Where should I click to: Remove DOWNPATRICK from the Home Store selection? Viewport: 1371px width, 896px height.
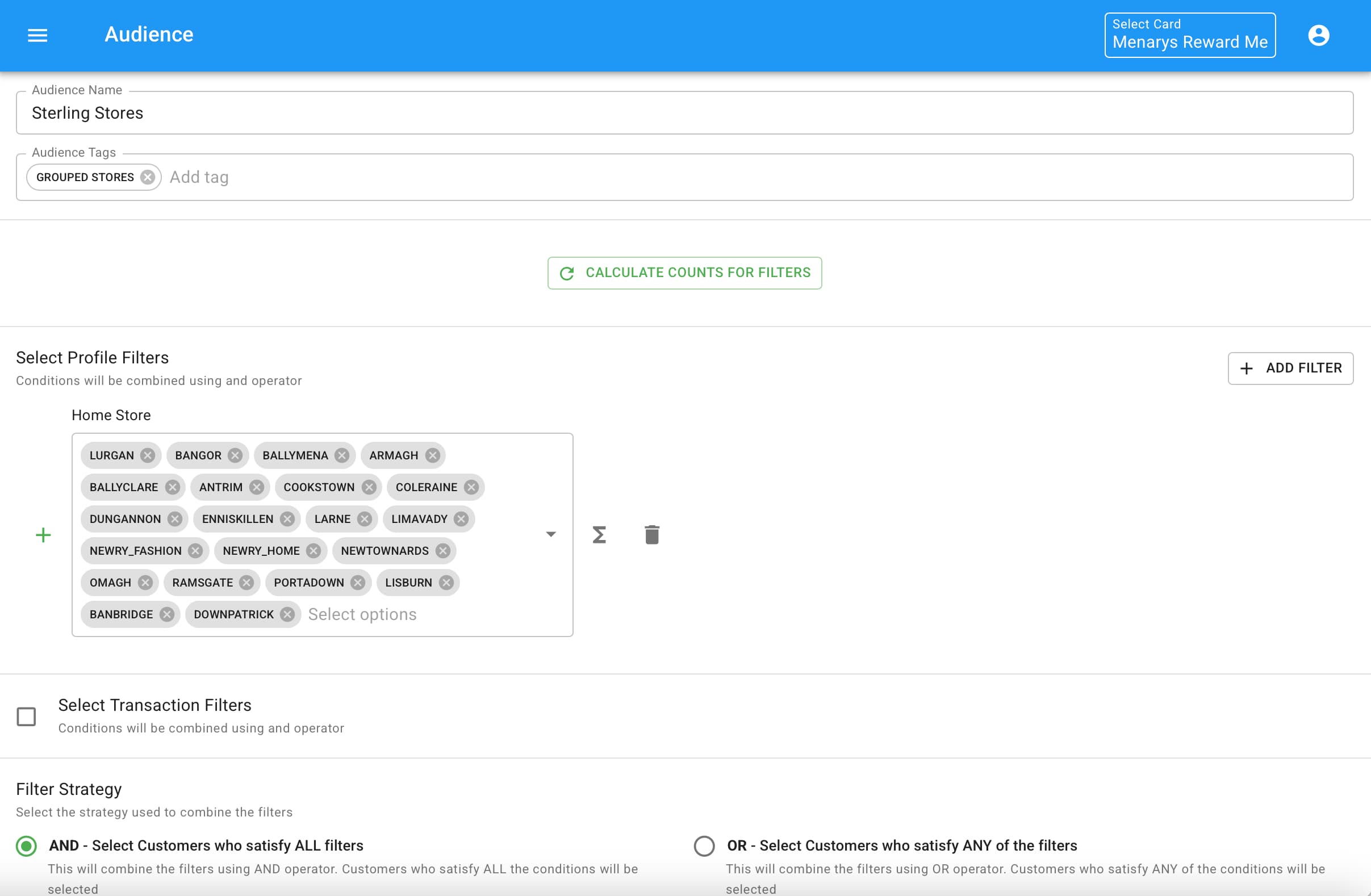pos(287,614)
